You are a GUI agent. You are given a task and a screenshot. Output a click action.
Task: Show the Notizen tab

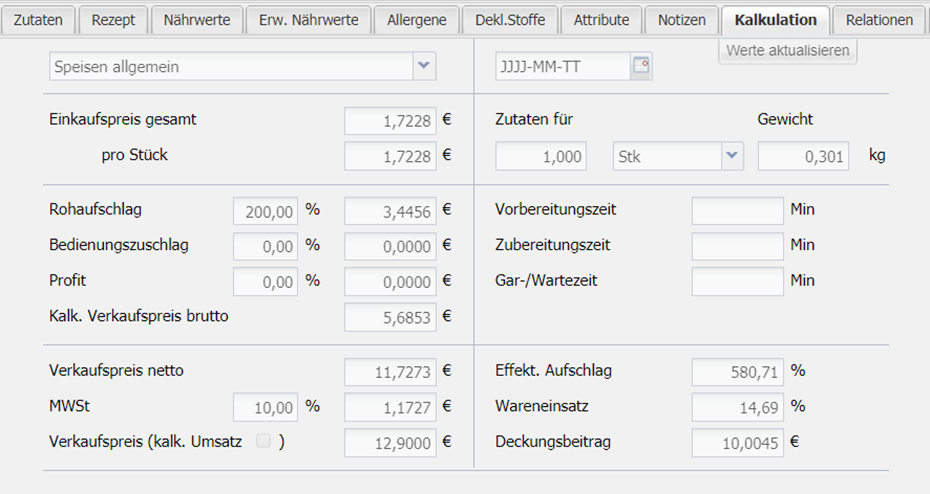tap(682, 20)
